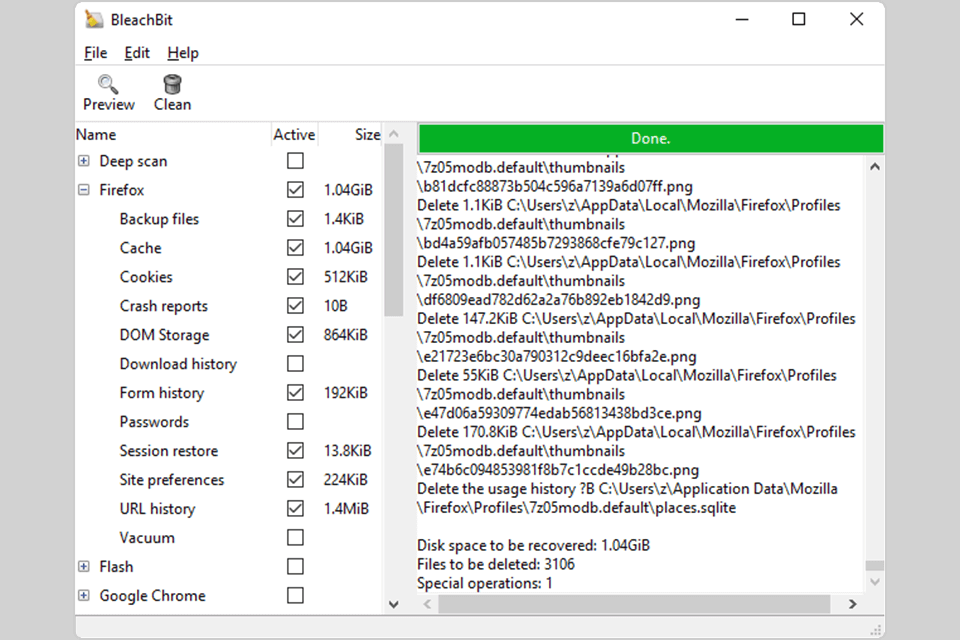
Task: Click the green Done progress bar
Action: (651, 138)
